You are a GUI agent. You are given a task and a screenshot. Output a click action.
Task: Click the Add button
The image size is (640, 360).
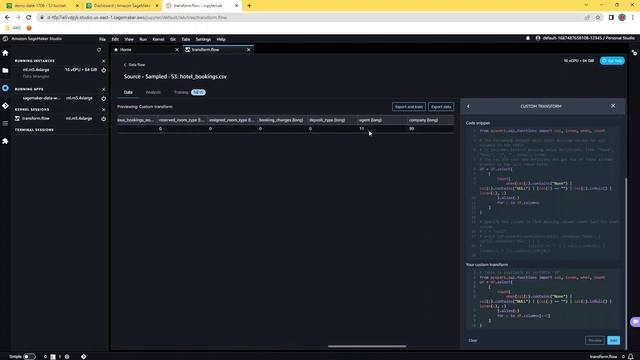[613, 340]
